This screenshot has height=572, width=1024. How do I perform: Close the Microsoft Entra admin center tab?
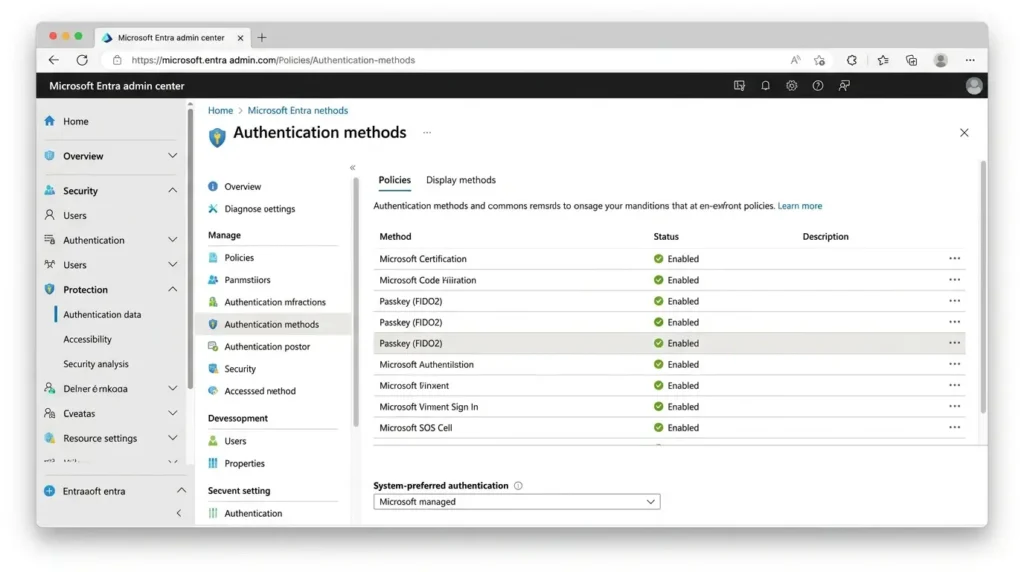(x=240, y=38)
